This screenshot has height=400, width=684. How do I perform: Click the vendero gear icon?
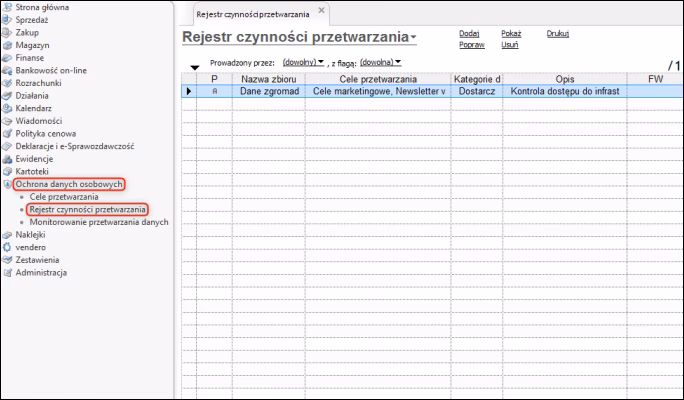coord(7,248)
